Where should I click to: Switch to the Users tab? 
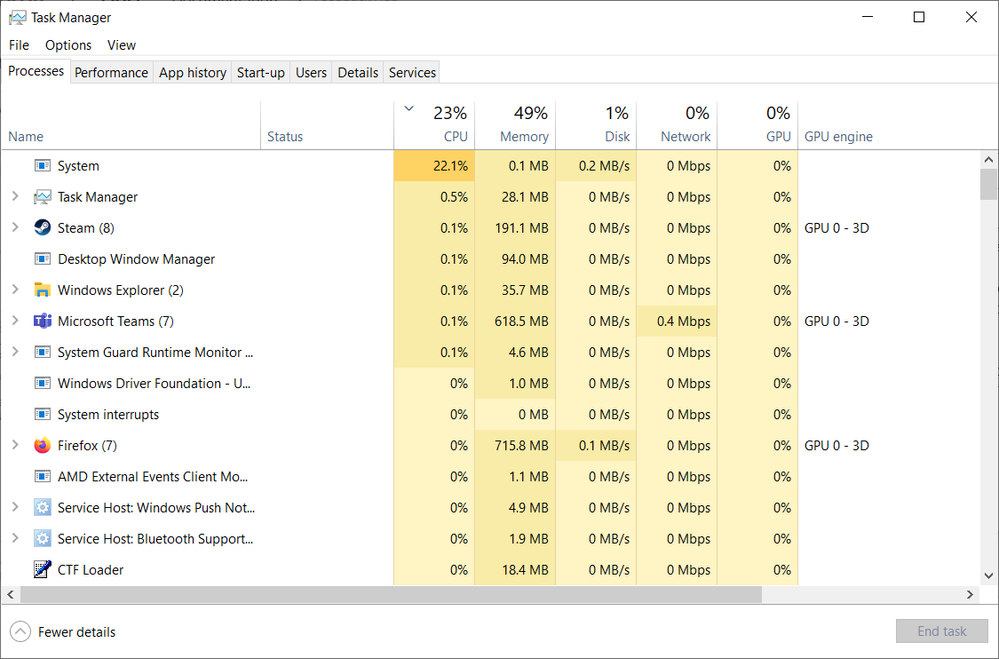tap(311, 73)
